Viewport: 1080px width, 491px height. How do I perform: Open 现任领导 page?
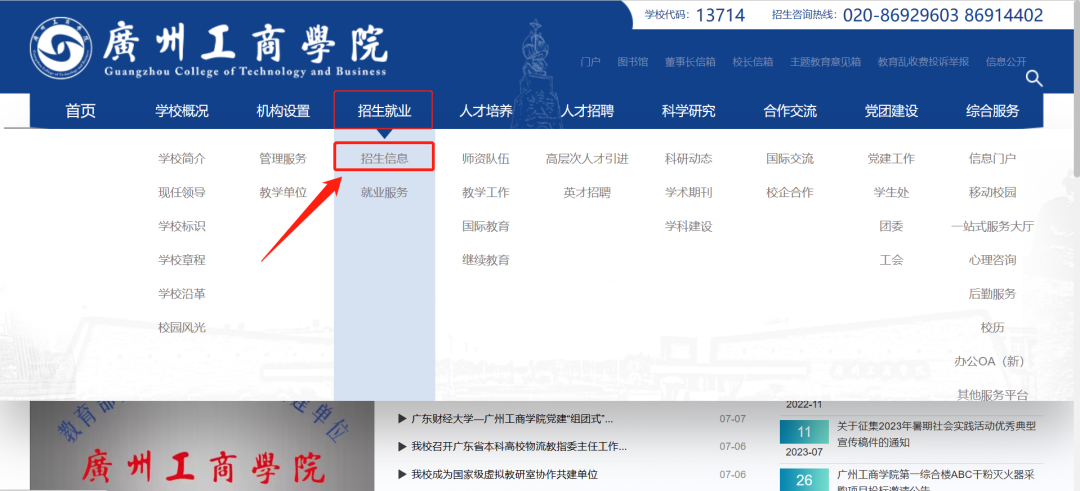[182, 193]
